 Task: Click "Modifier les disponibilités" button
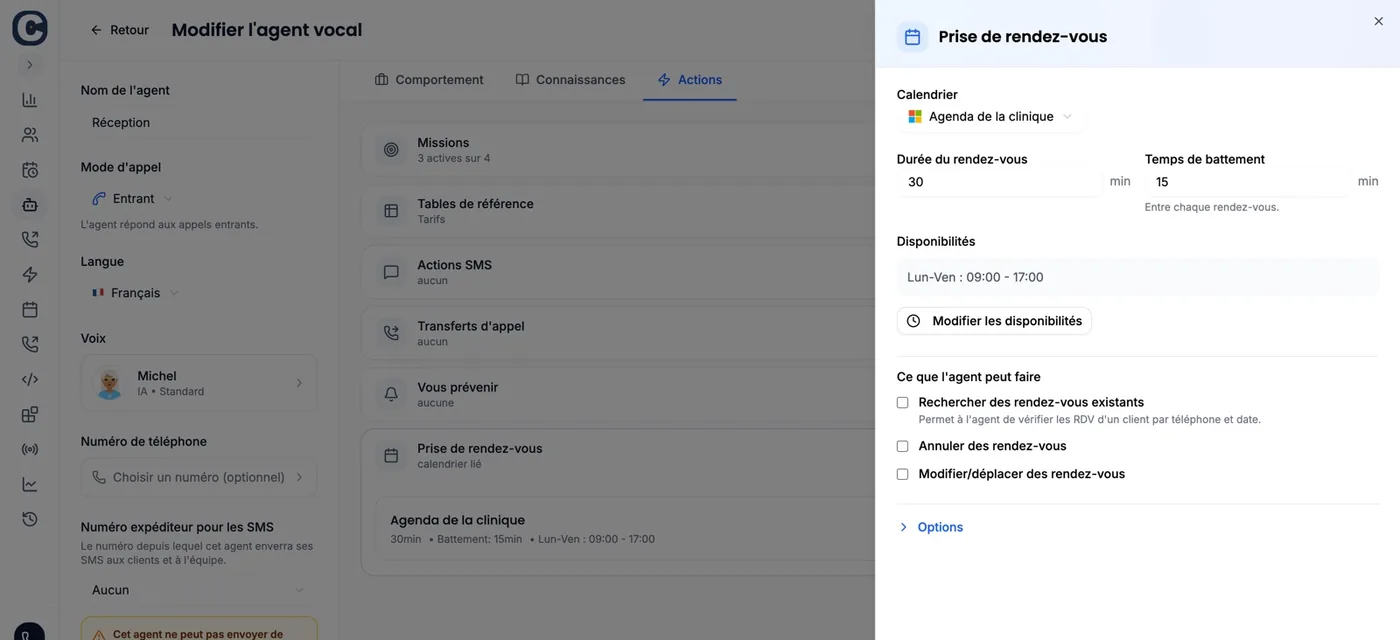994,321
